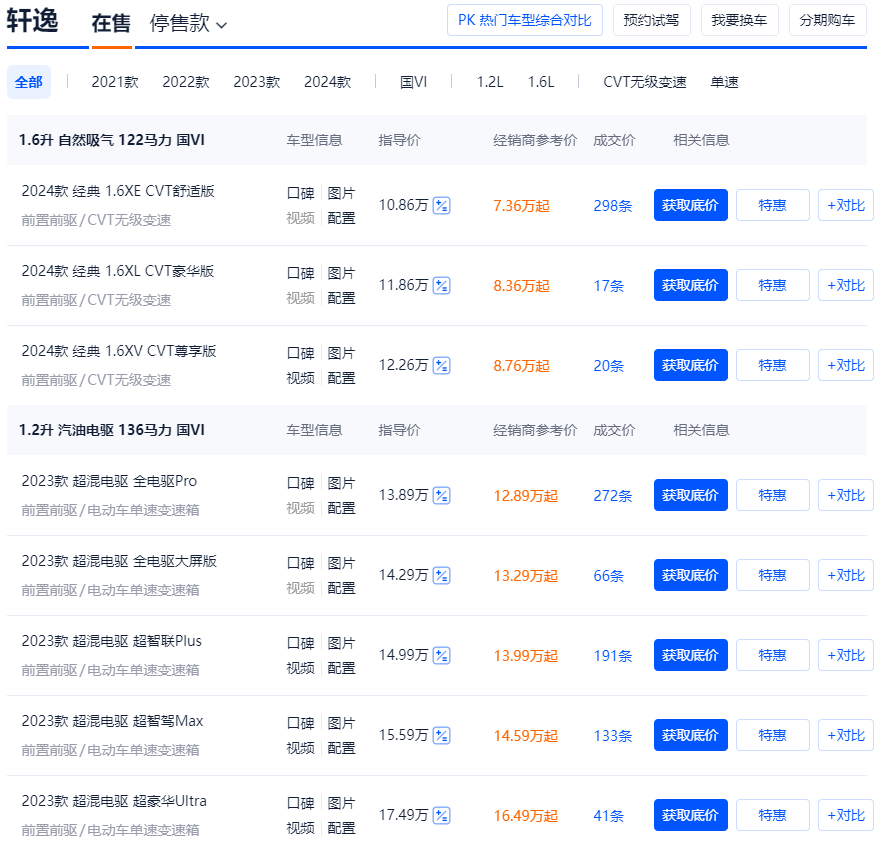
Task: Open 2023款 超混电驱 超智驾Max model page
Action: [112, 721]
